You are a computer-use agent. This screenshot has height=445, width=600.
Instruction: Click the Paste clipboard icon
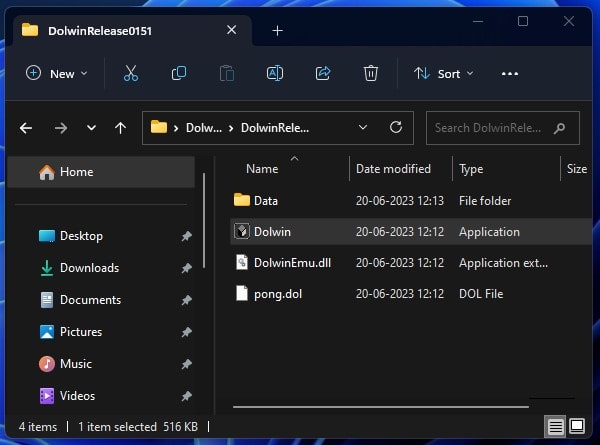click(x=227, y=73)
